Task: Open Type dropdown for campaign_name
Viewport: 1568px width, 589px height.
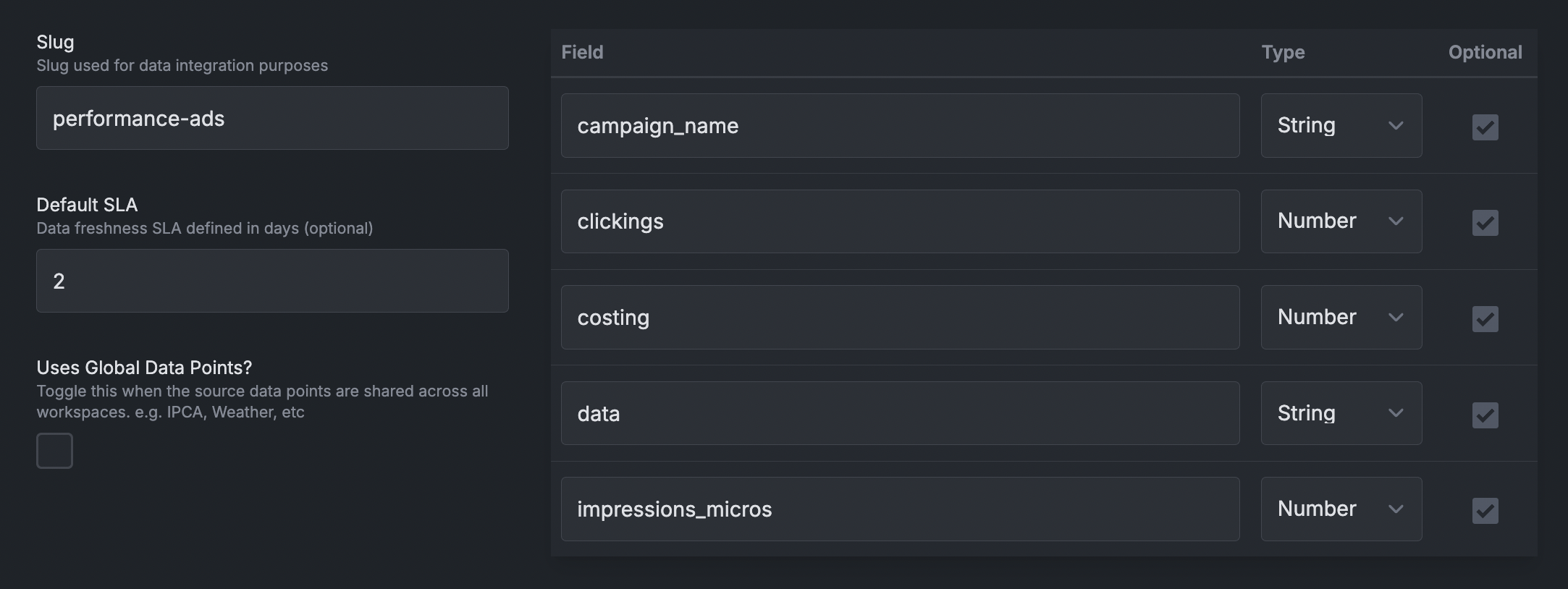Action: pyautogui.click(x=1341, y=125)
